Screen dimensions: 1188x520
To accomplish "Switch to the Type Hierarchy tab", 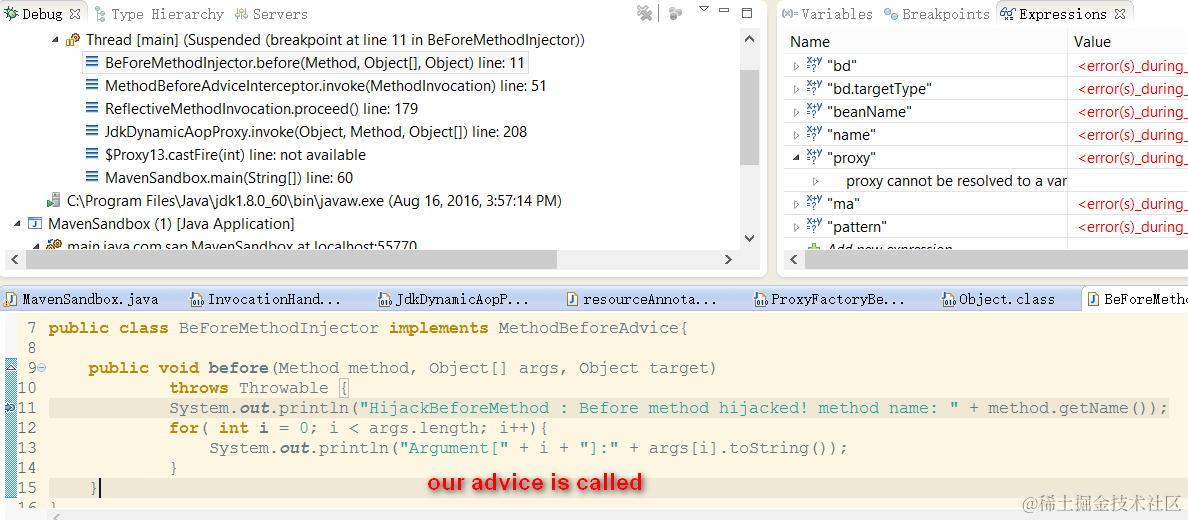I will (160, 14).
